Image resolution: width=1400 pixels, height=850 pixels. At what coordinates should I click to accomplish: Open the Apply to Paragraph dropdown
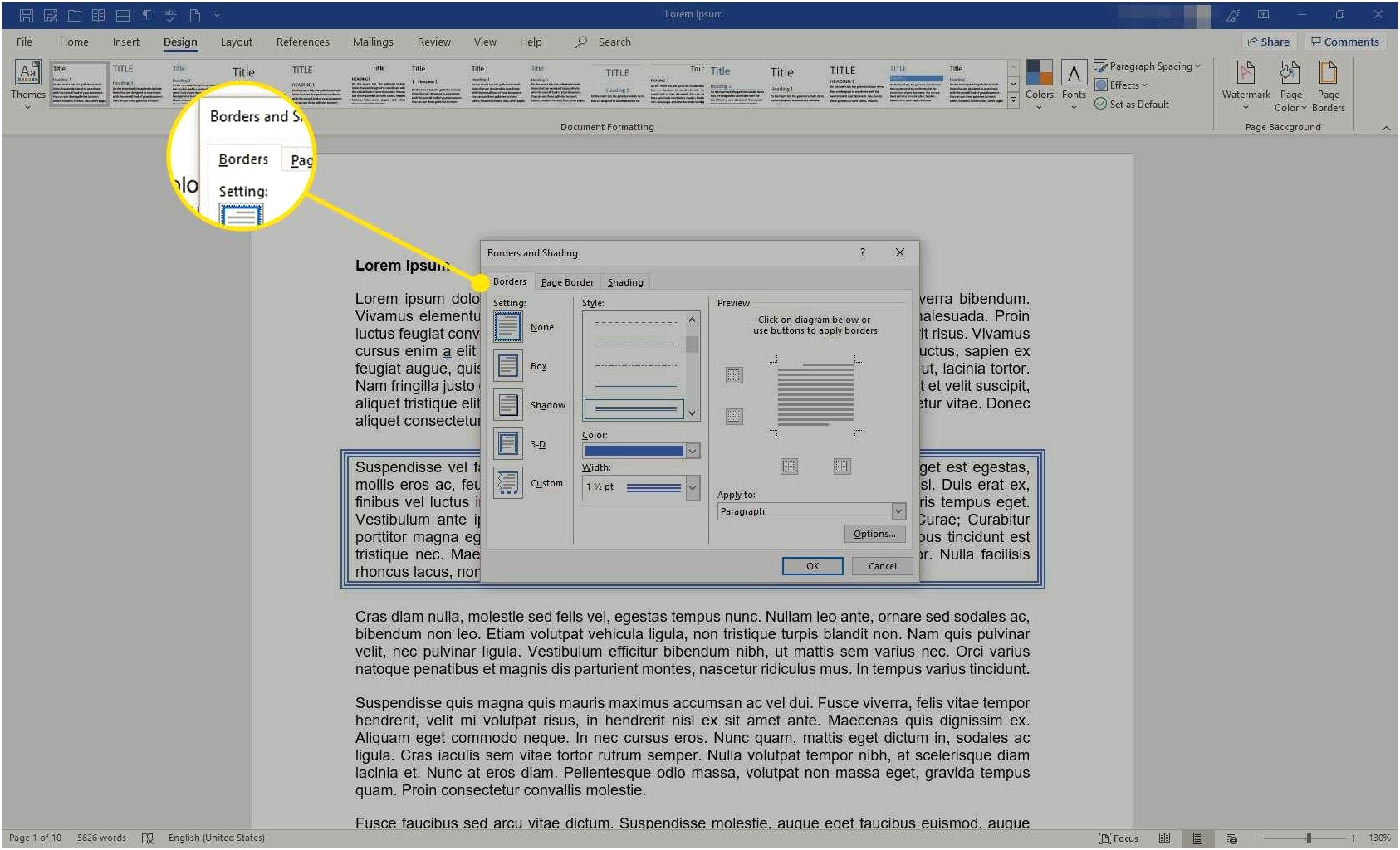point(811,511)
